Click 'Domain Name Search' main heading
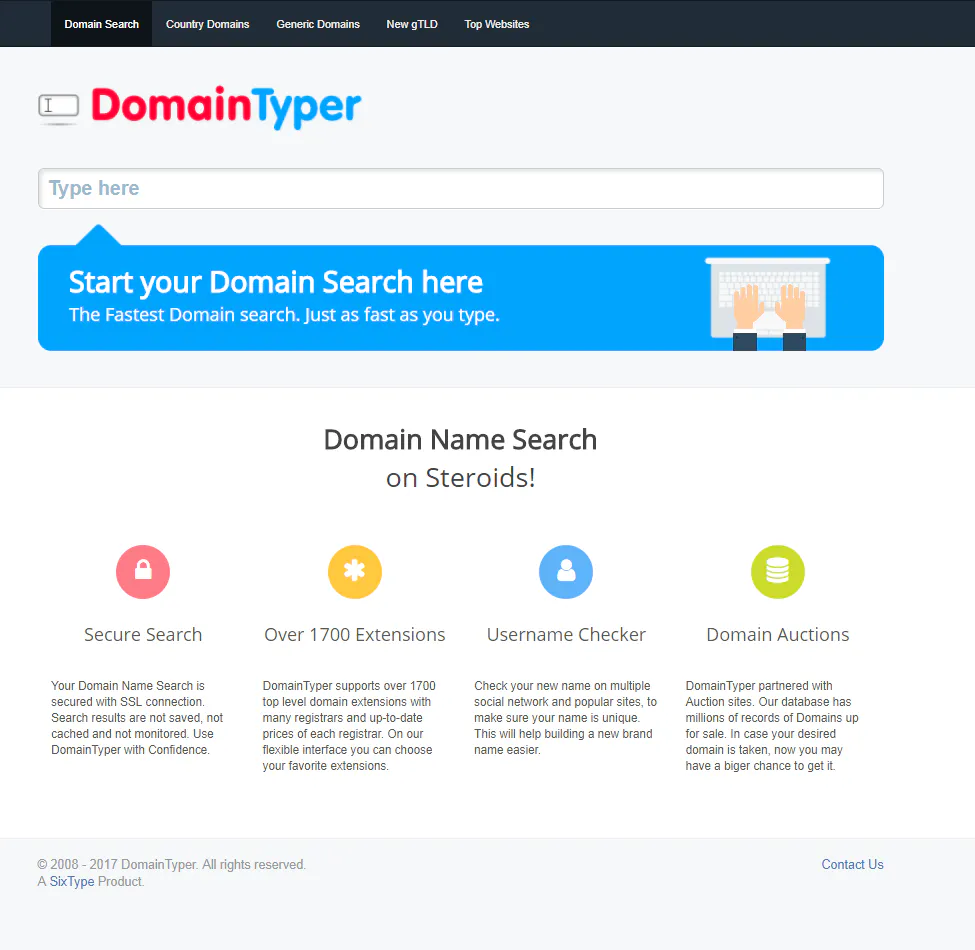The image size is (975, 950). 460,440
